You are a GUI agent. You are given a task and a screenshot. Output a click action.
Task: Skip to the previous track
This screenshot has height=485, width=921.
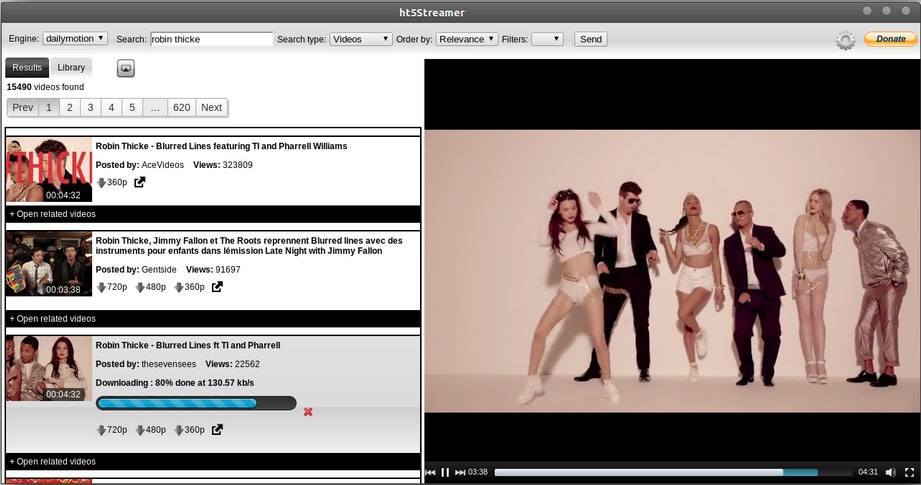430,472
